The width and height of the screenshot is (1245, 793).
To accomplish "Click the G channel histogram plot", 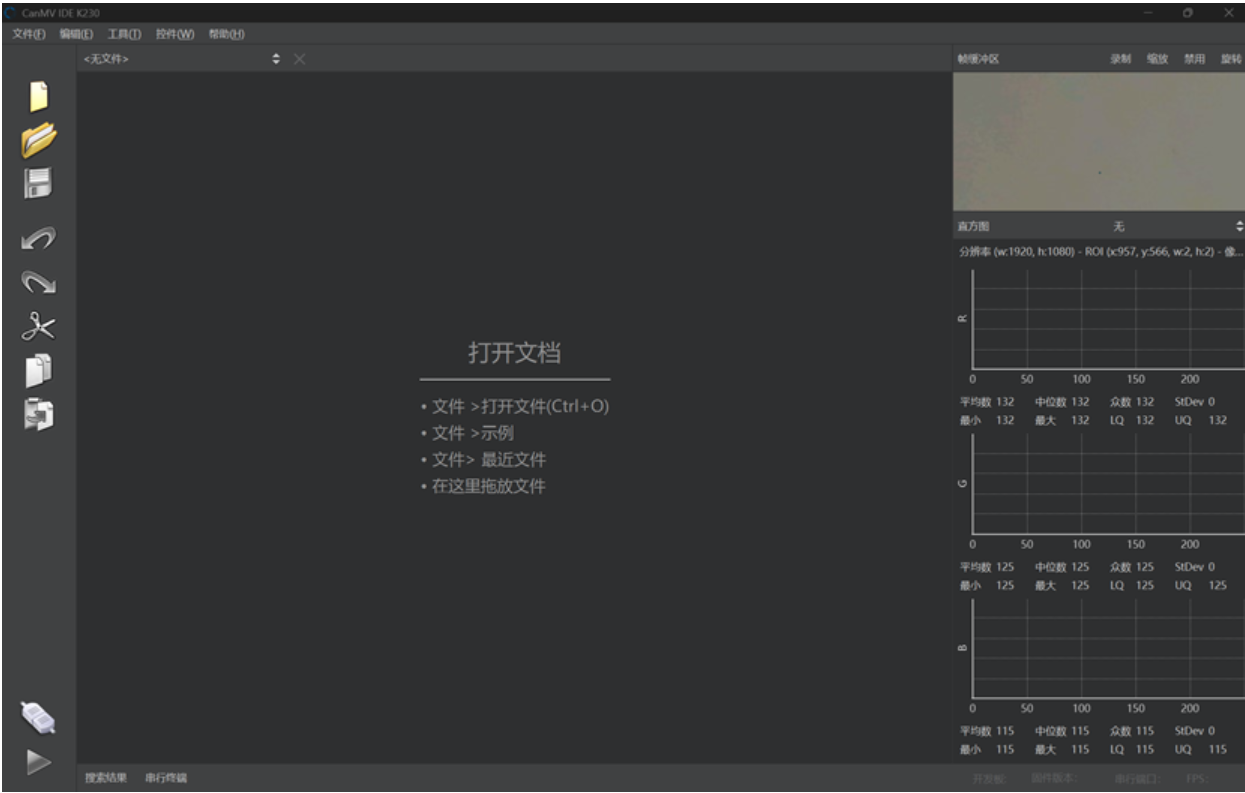I will [1109, 485].
